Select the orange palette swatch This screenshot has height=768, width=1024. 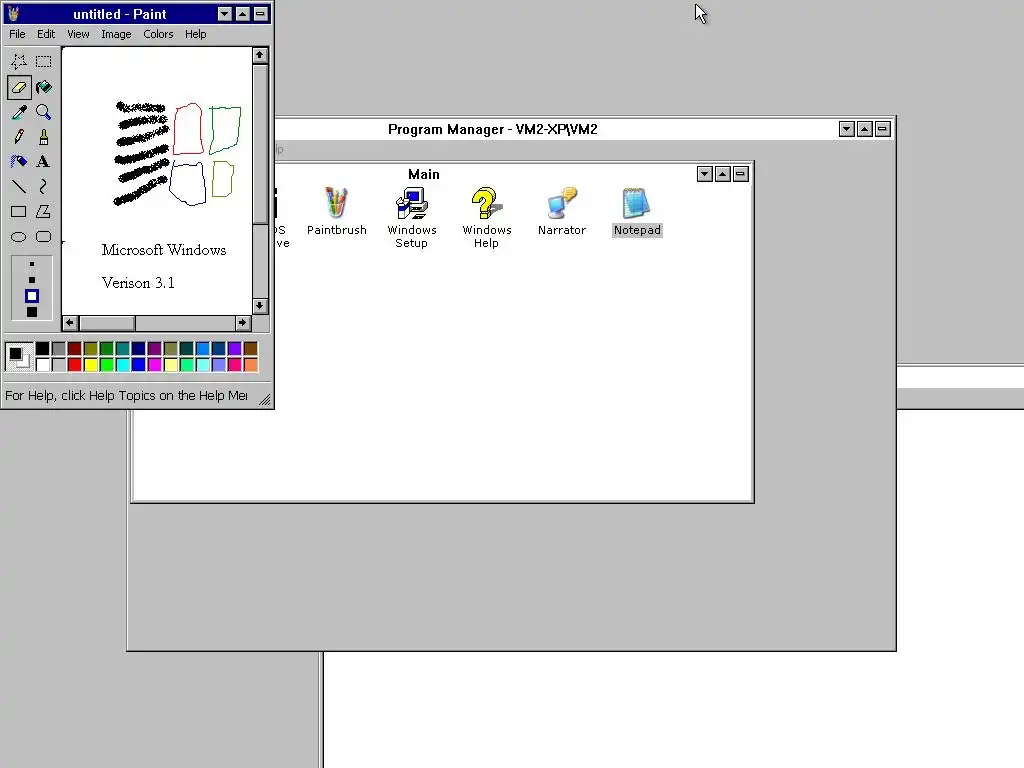pos(251,364)
